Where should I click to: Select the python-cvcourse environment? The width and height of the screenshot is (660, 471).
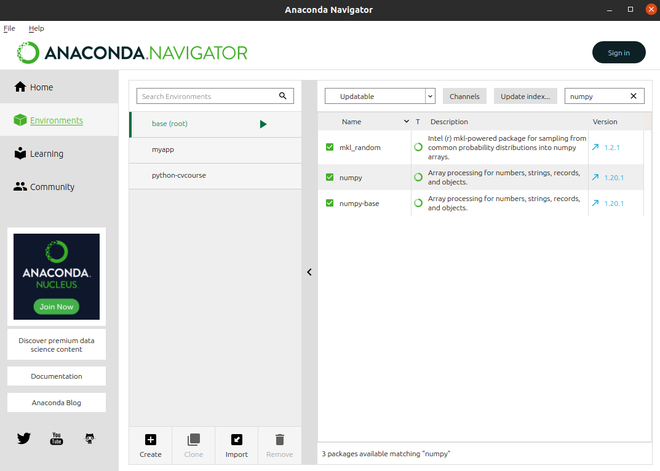coord(215,175)
